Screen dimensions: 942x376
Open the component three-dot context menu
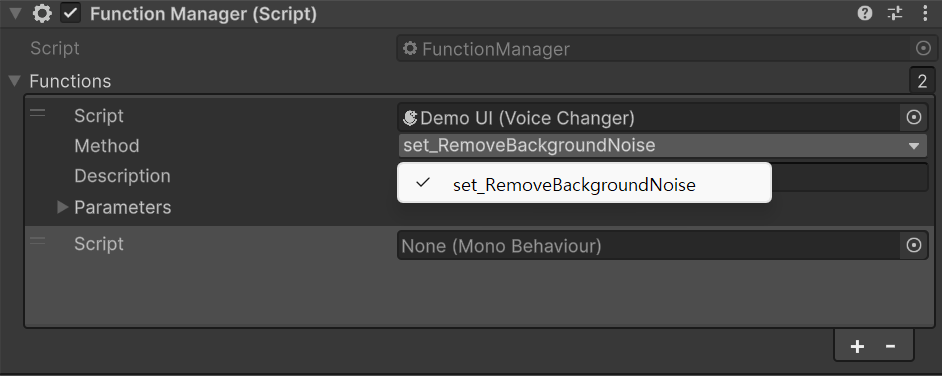(925, 14)
